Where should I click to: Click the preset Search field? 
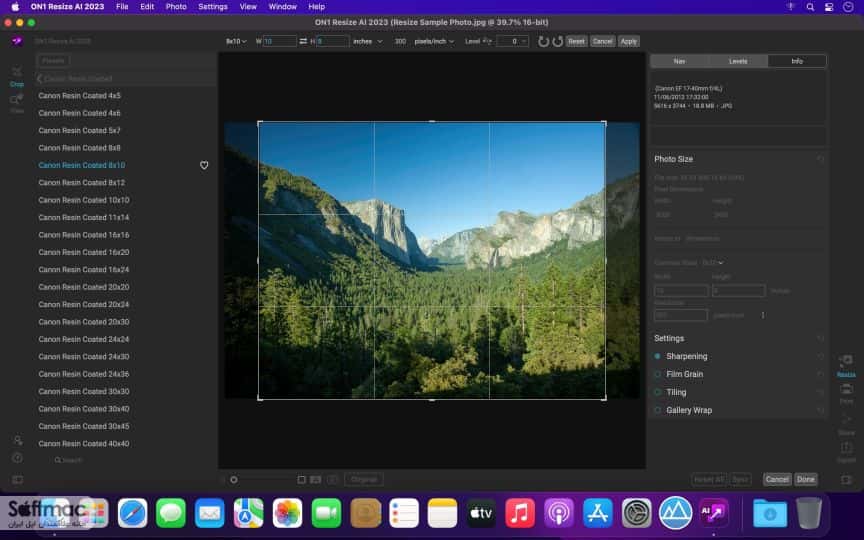pyautogui.click(x=69, y=460)
